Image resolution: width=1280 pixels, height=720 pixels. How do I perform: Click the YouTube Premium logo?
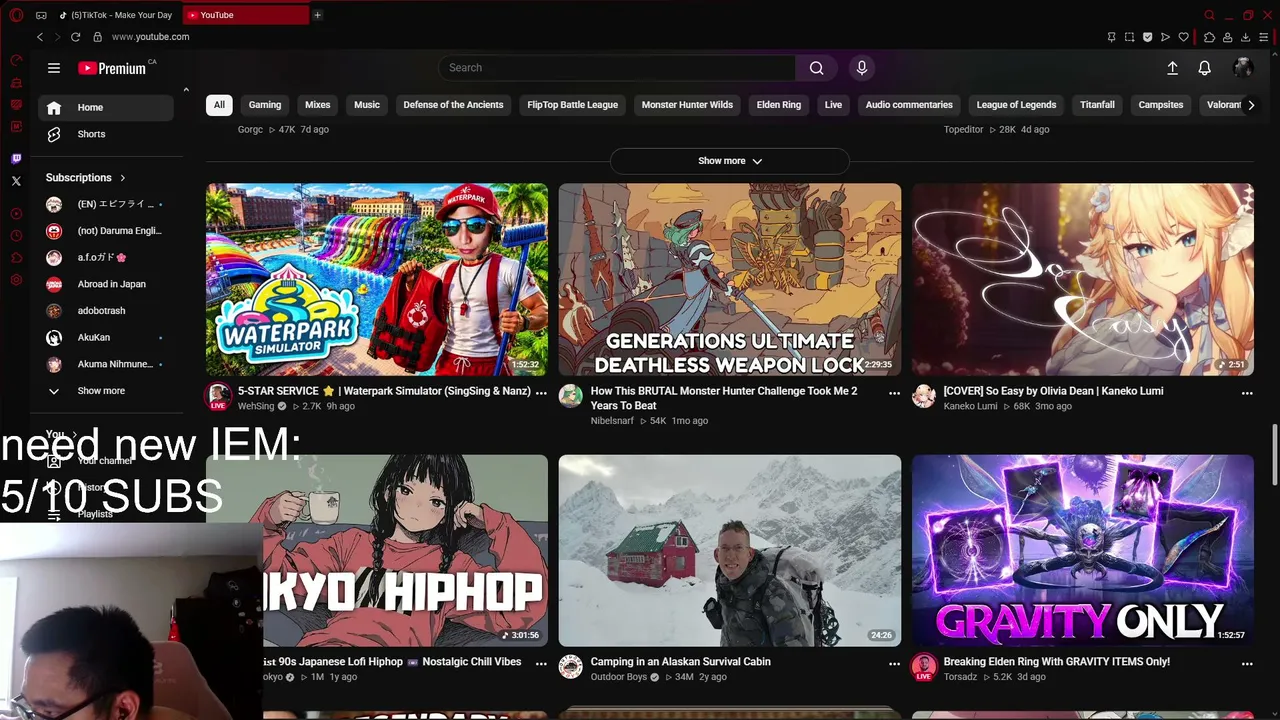pyautogui.click(x=112, y=68)
